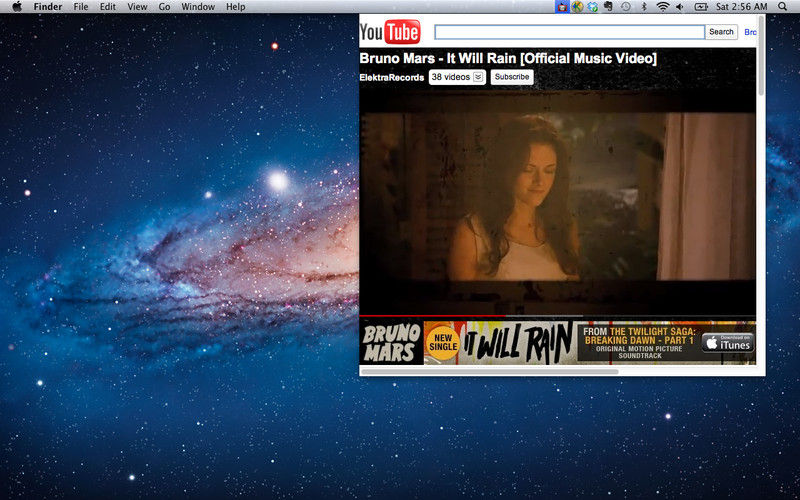The height and width of the screenshot is (500, 800).
Task: Click the New Single badge on the banner
Action: coord(443,343)
